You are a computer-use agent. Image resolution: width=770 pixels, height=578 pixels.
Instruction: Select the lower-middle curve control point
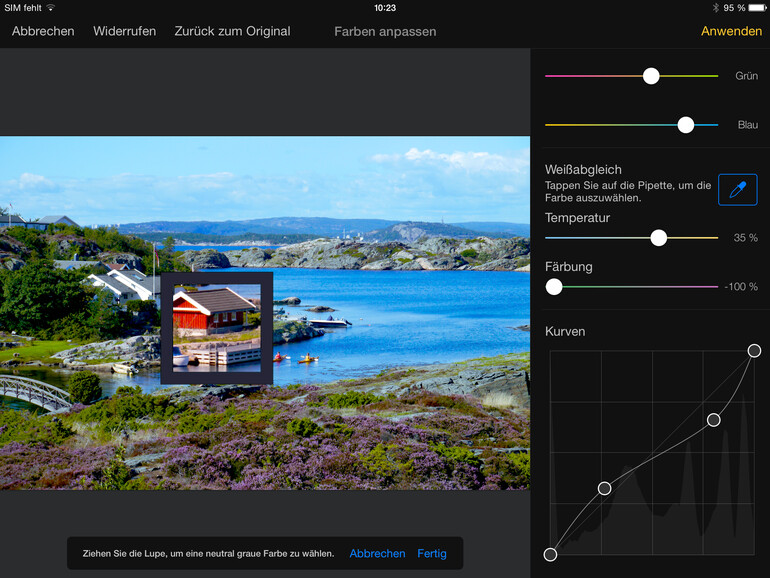click(x=605, y=488)
